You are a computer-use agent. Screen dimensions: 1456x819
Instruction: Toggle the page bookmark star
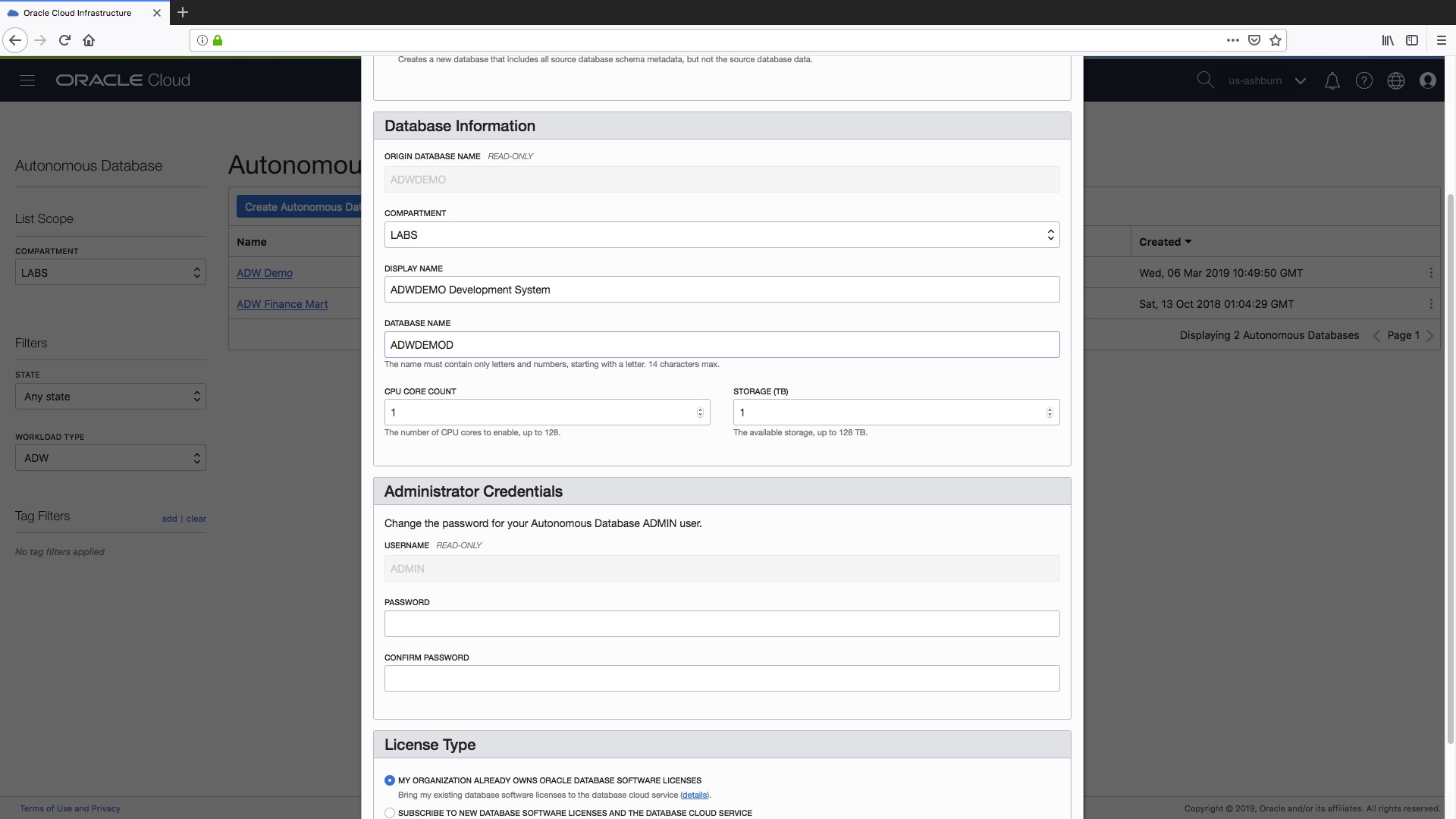[1275, 40]
